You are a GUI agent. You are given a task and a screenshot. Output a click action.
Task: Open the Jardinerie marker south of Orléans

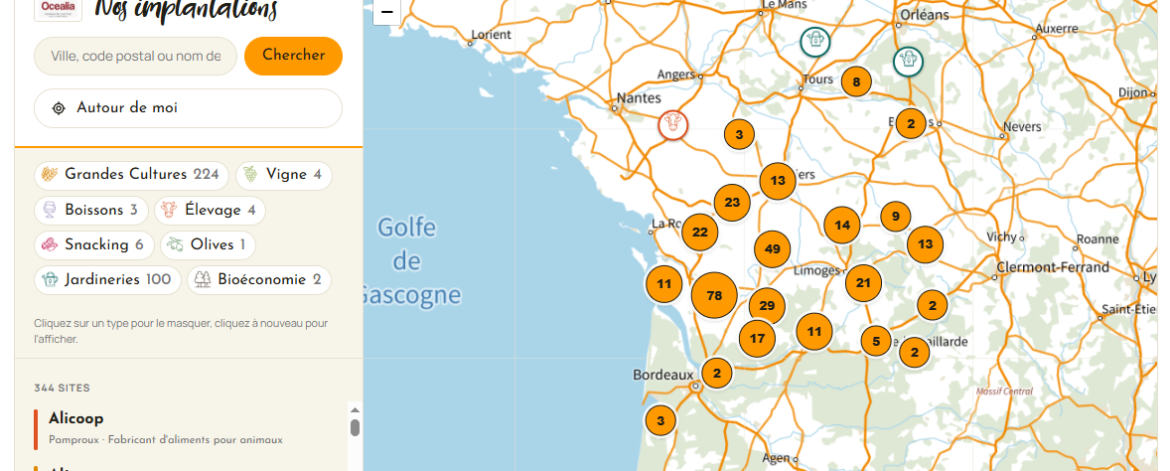[908, 61]
